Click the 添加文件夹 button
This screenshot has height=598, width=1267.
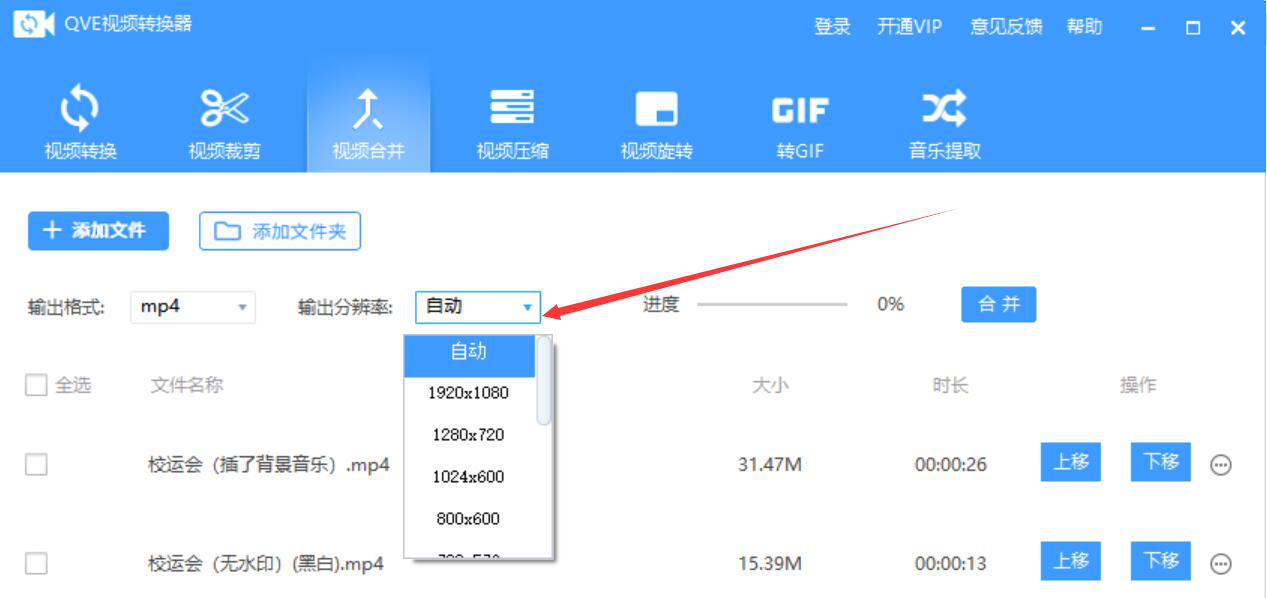(280, 231)
